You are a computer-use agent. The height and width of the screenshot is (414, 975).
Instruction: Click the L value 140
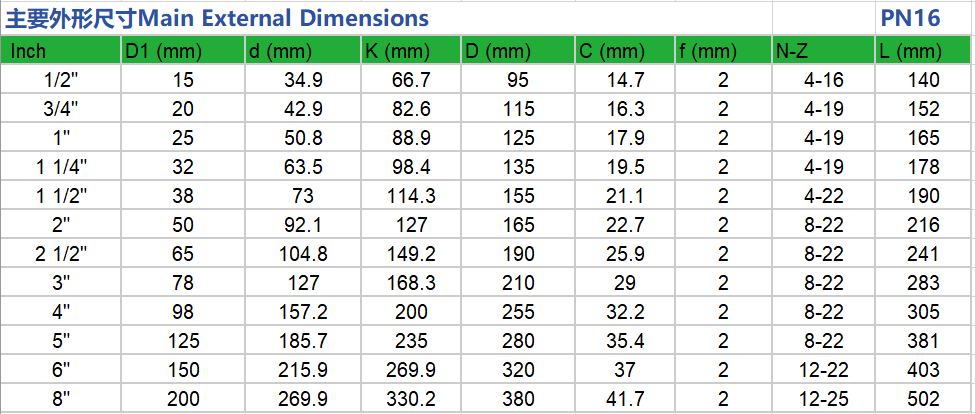[923, 80]
